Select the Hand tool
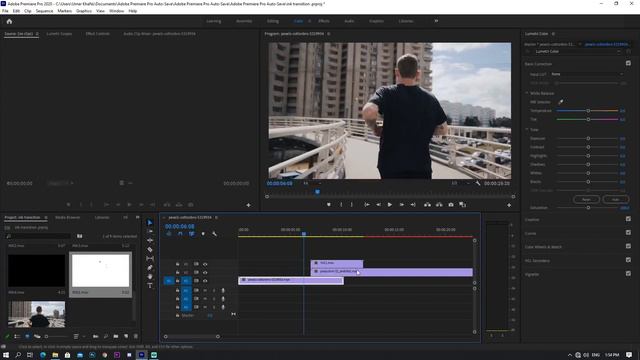 pyautogui.click(x=149, y=277)
